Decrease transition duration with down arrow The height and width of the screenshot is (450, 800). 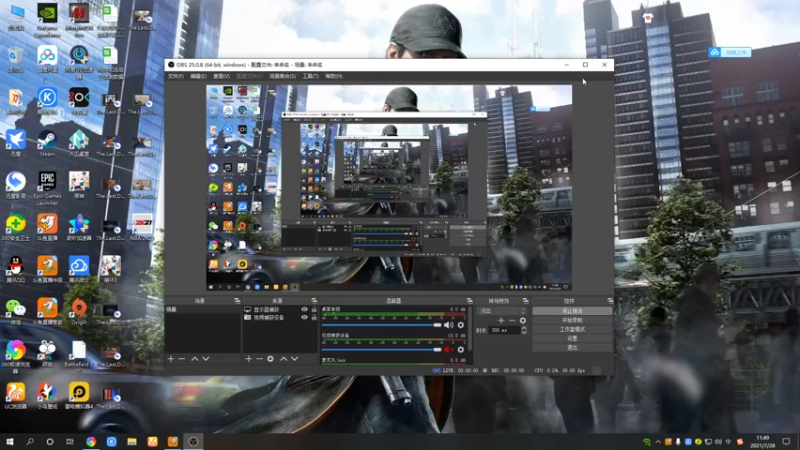(523, 332)
